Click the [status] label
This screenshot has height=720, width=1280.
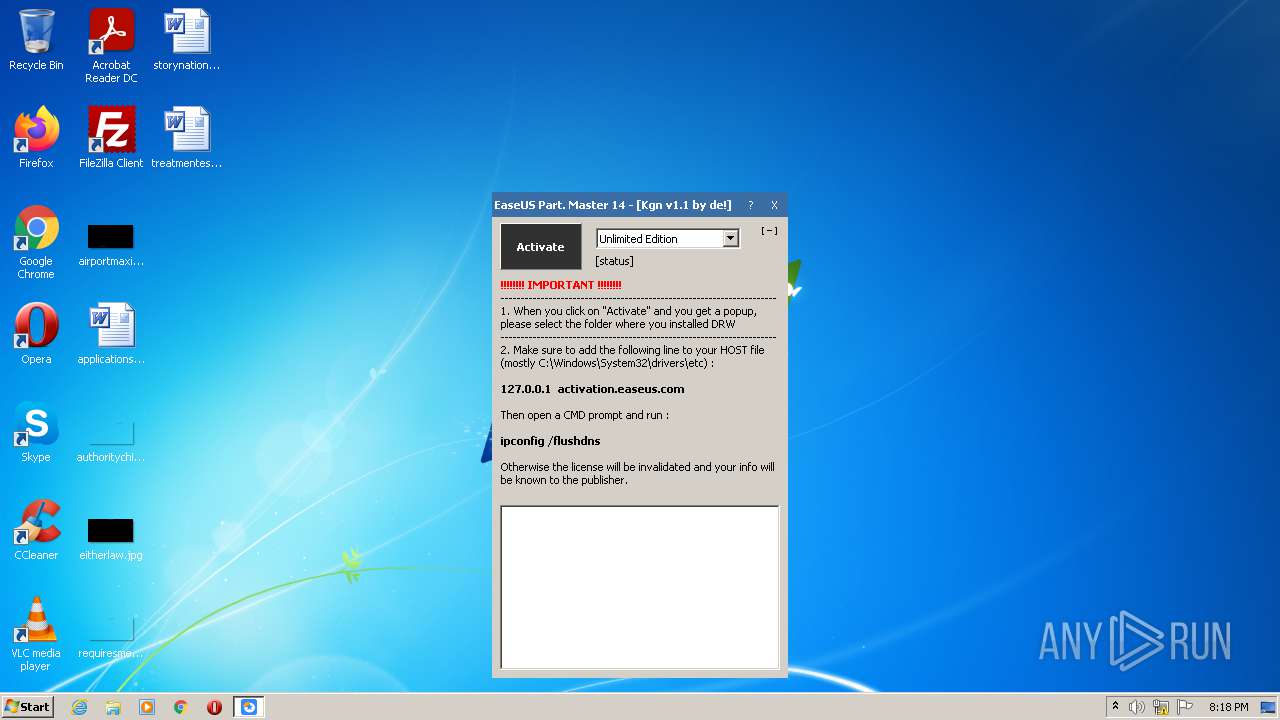tap(614, 261)
